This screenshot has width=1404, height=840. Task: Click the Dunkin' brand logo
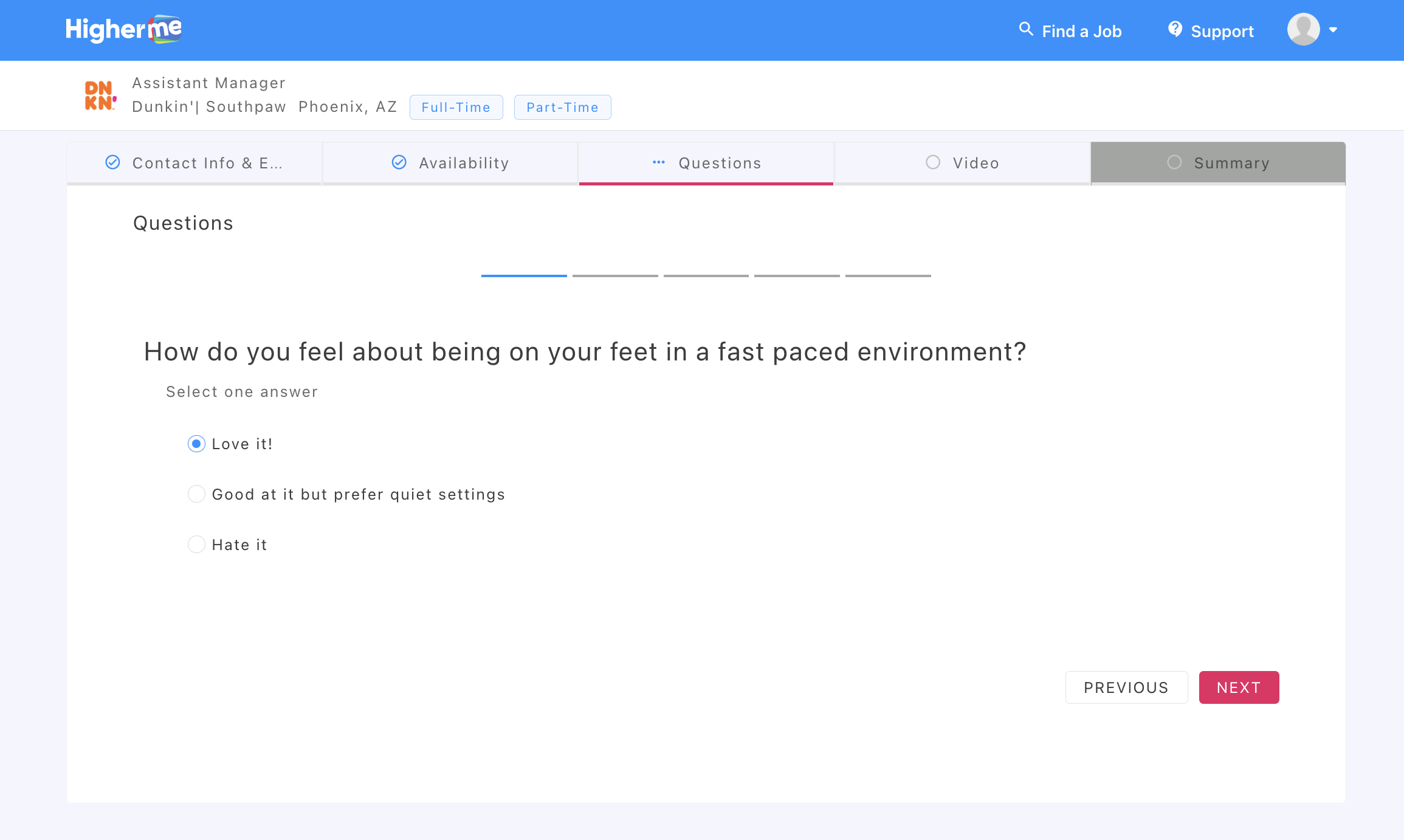100,95
